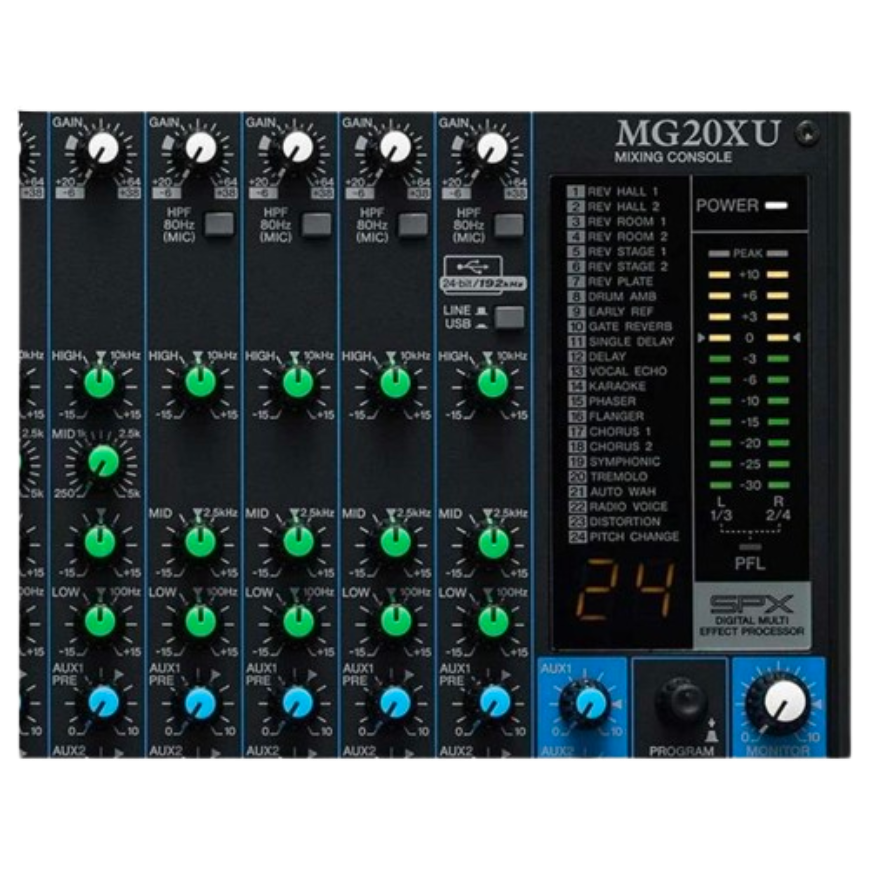Click the left arrow marker beside the 0 meter LED
The image size is (870, 870).
click(x=701, y=337)
